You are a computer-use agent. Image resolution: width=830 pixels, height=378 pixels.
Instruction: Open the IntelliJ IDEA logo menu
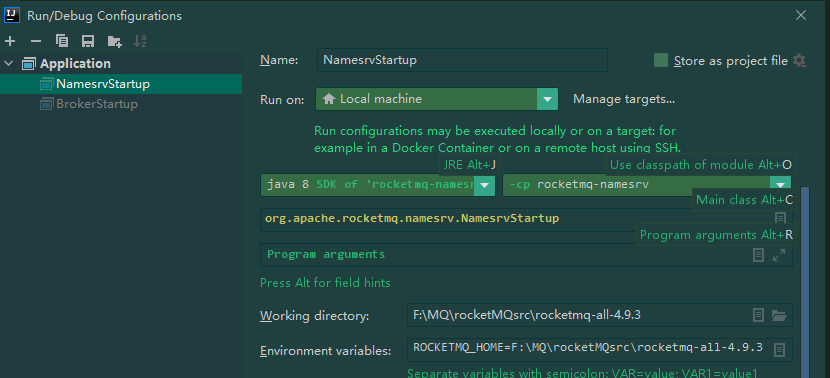click(12, 15)
